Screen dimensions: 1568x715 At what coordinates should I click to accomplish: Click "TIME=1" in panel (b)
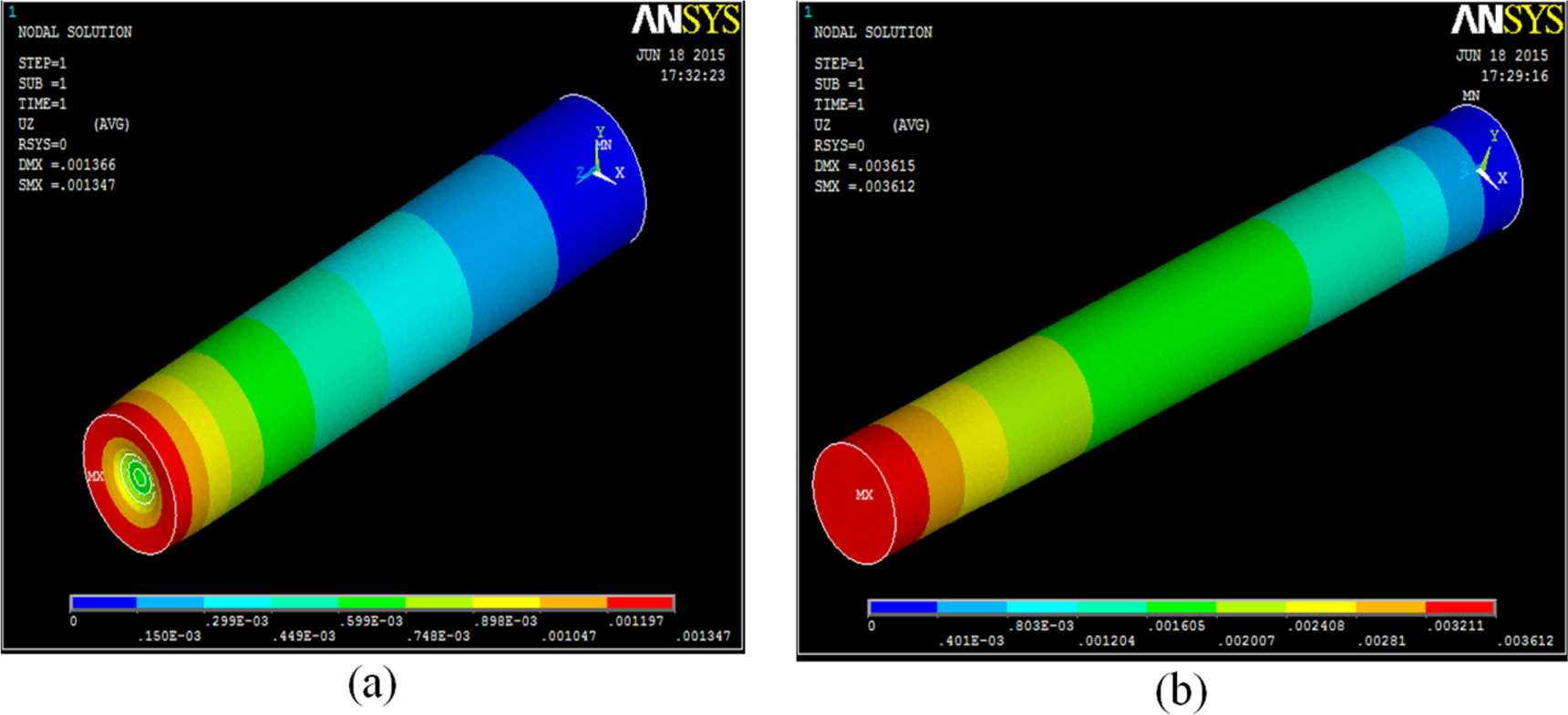pyautogui.click(x=838, y=105)
